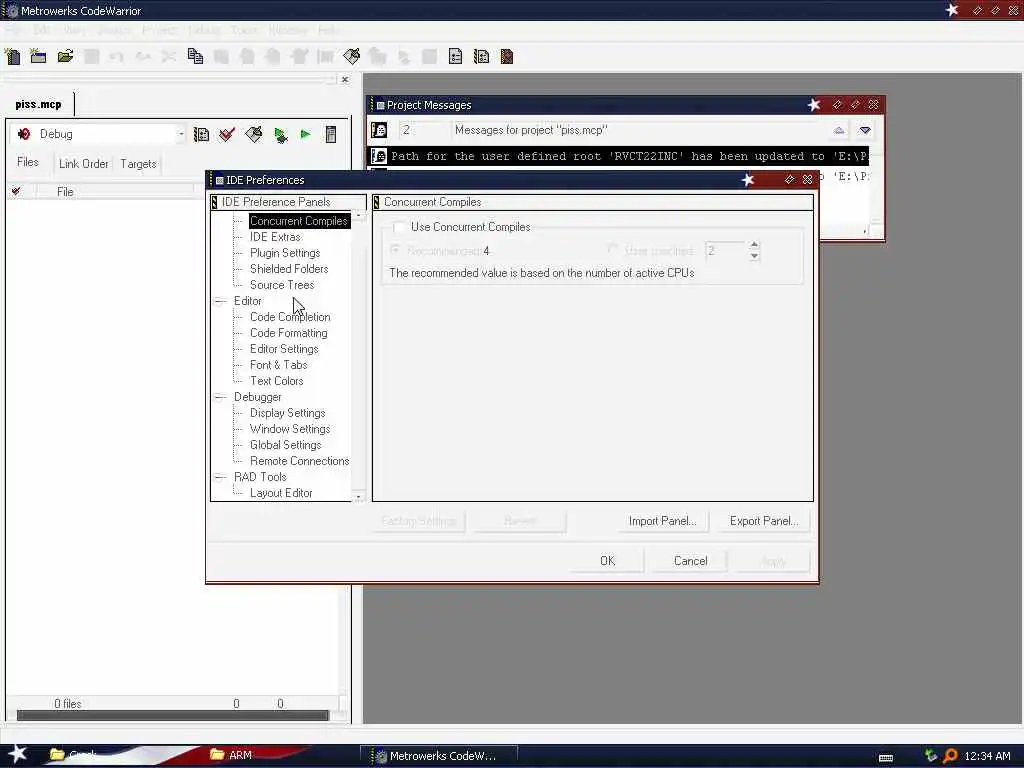
Task: Click the green Run arrow icon
Action: click(305, 135)
